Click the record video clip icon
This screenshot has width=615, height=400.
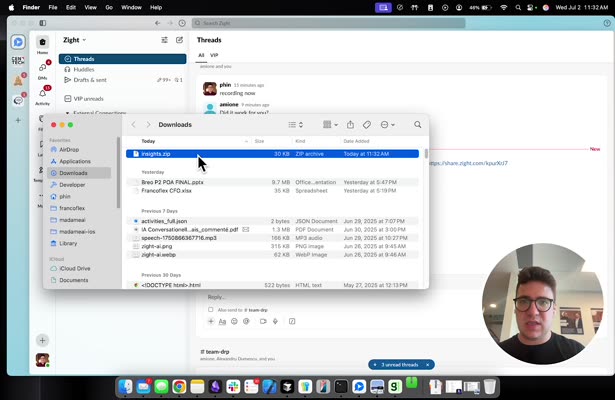[263, 321]
